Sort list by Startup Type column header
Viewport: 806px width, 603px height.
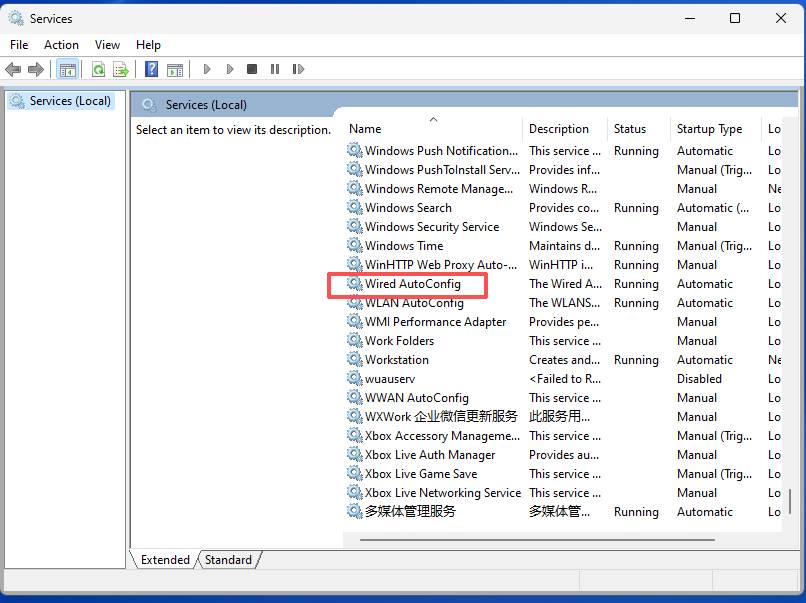coord(709,129)
